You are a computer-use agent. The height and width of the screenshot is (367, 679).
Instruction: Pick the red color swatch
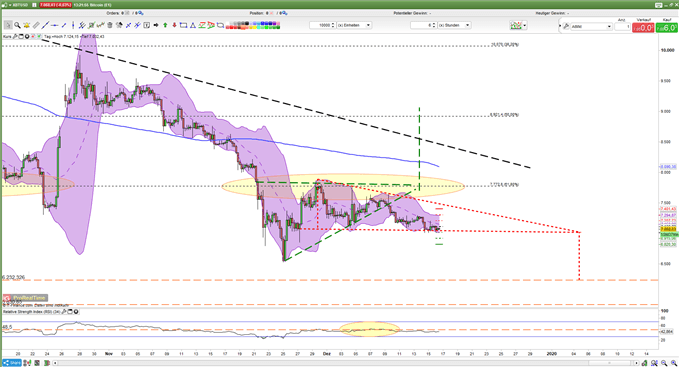(x=231, y=27)
